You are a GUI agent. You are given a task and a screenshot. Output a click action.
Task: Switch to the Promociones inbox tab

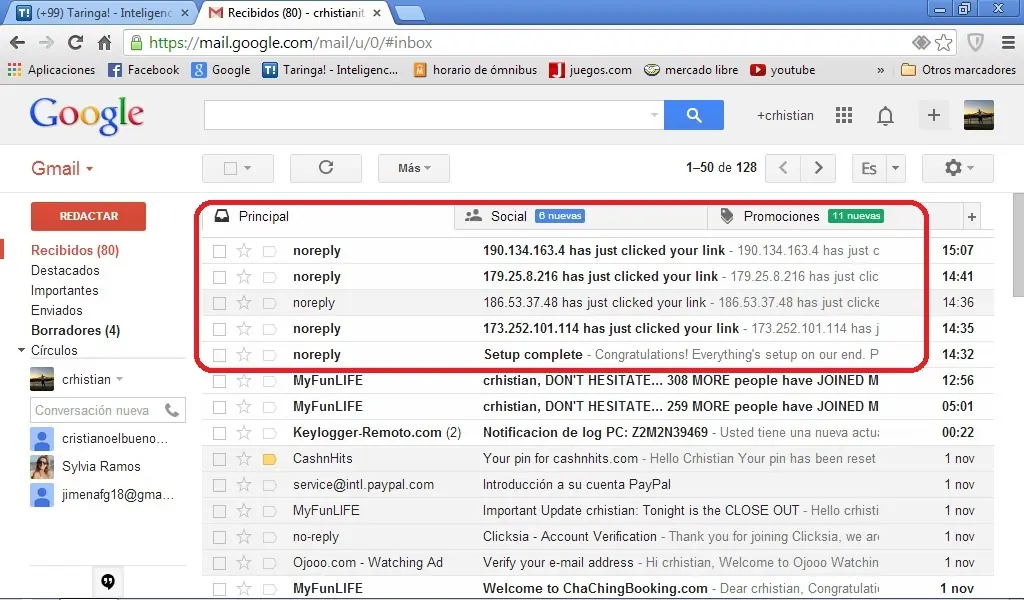(834, 217)
